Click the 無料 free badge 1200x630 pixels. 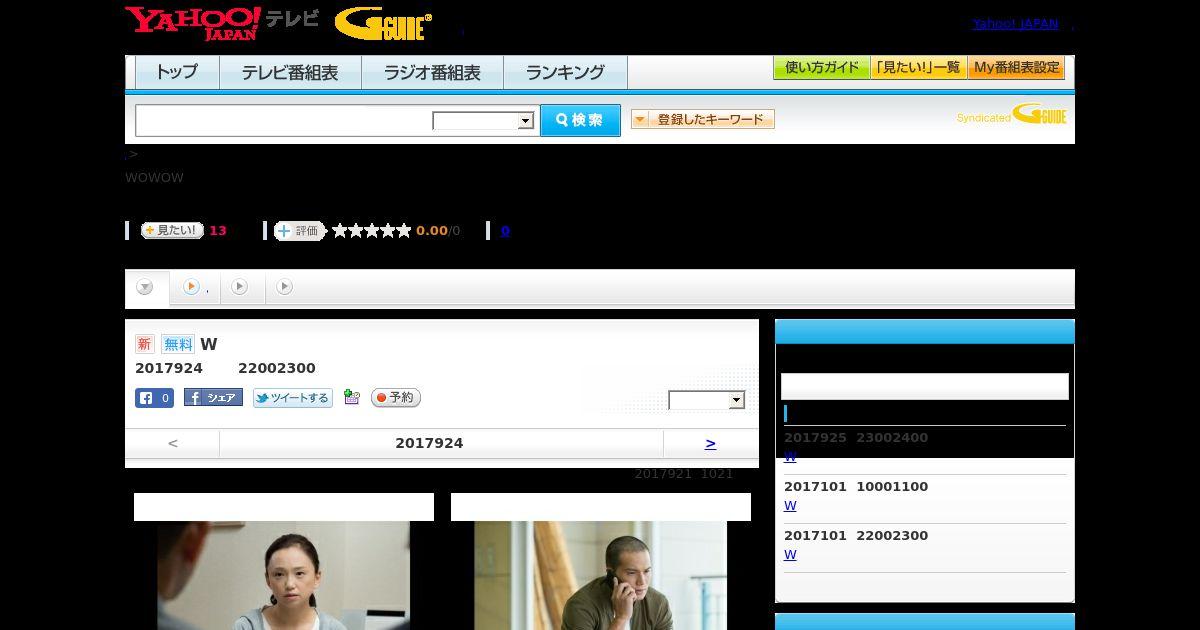178,344
